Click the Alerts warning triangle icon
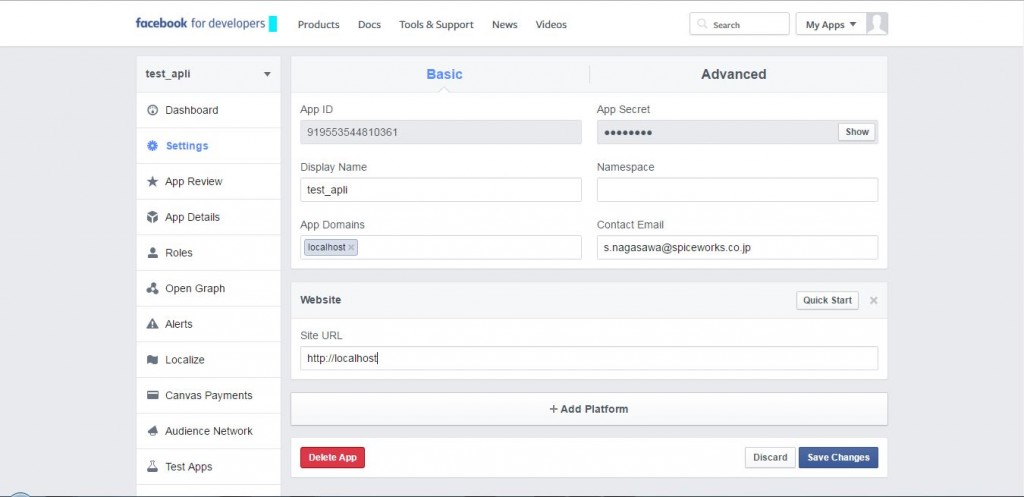 [153, 324]
